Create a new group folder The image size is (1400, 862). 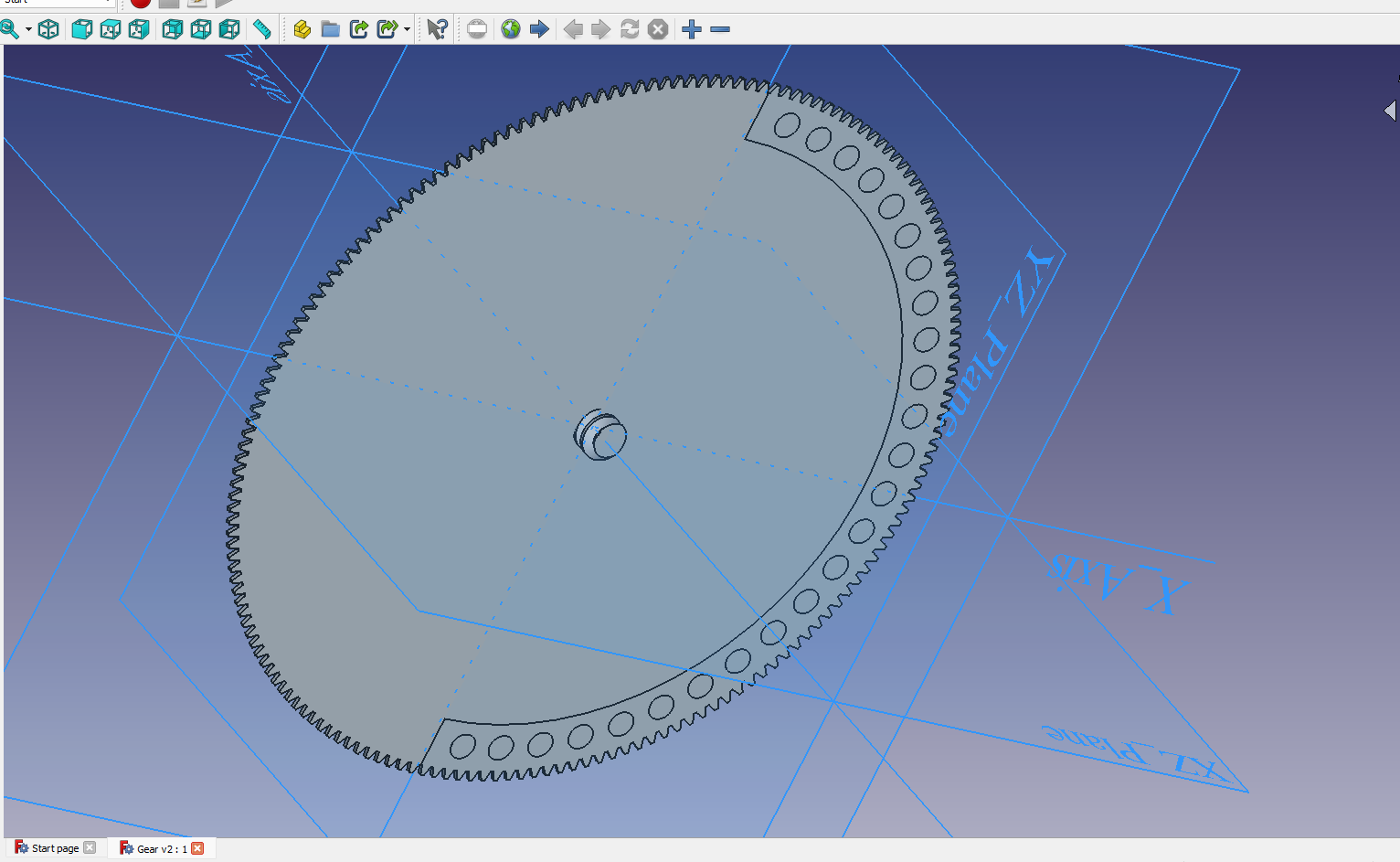331,29
